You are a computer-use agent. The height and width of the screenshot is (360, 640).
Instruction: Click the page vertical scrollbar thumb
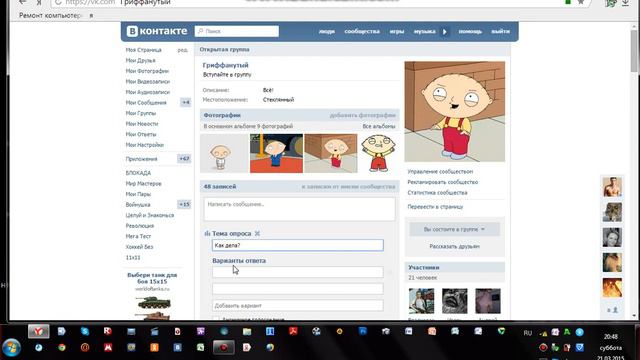634,51
